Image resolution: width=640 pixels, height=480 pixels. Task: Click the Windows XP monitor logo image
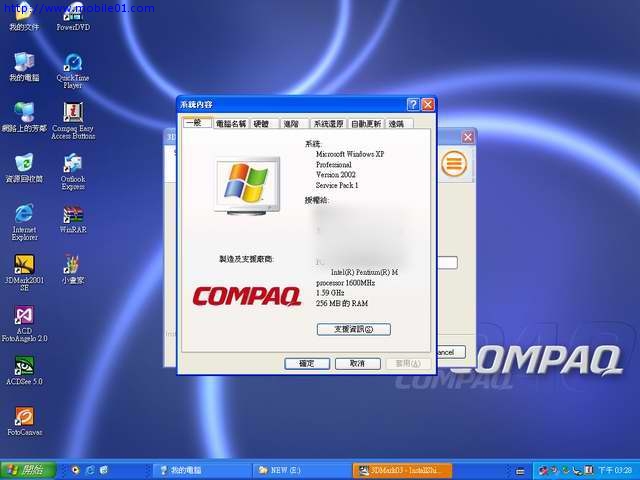point(248,186)
